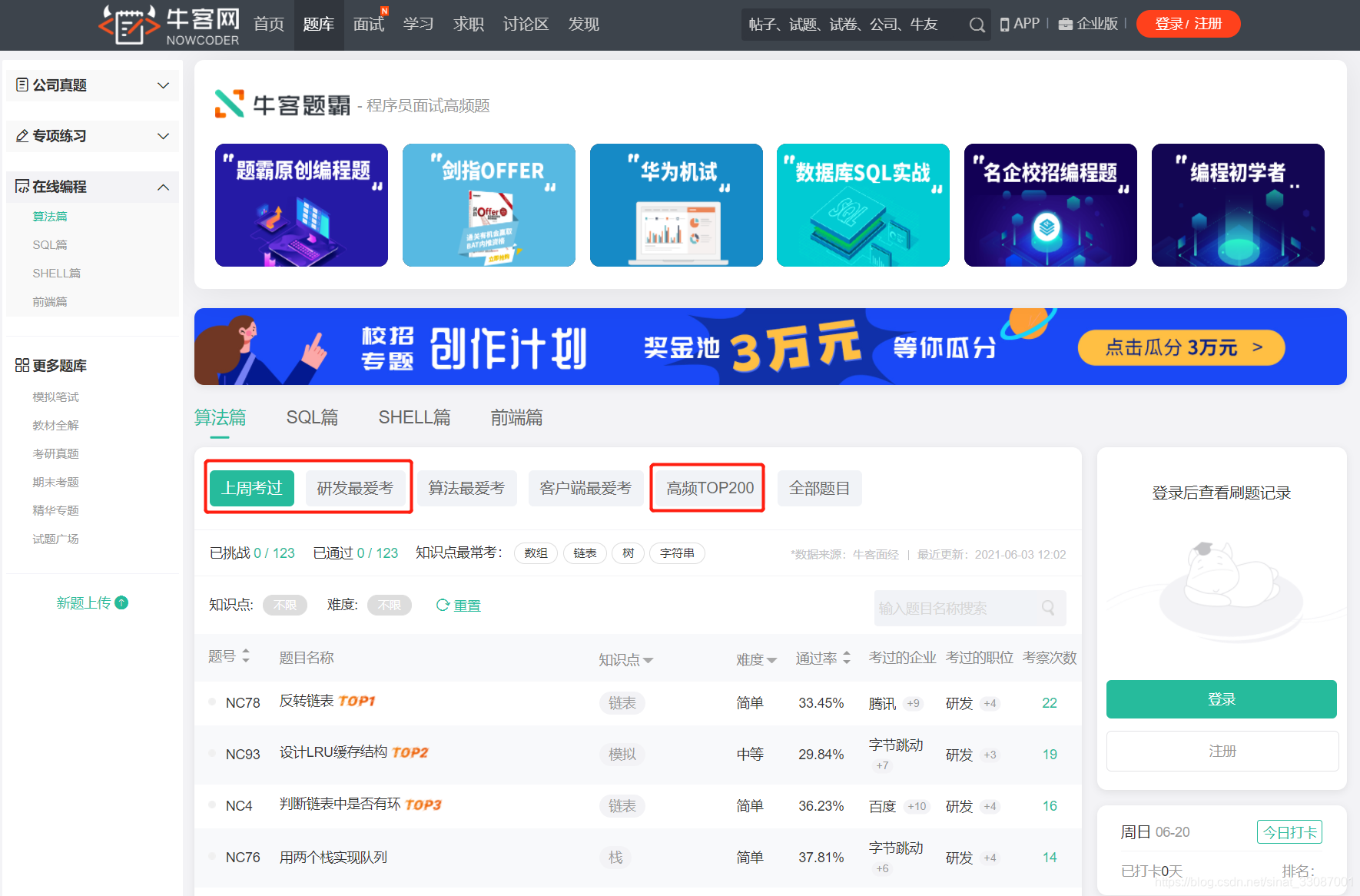Open the 企业版 briefcase link
This screenshot has width=1360, height=896.
click(1088, 24)
